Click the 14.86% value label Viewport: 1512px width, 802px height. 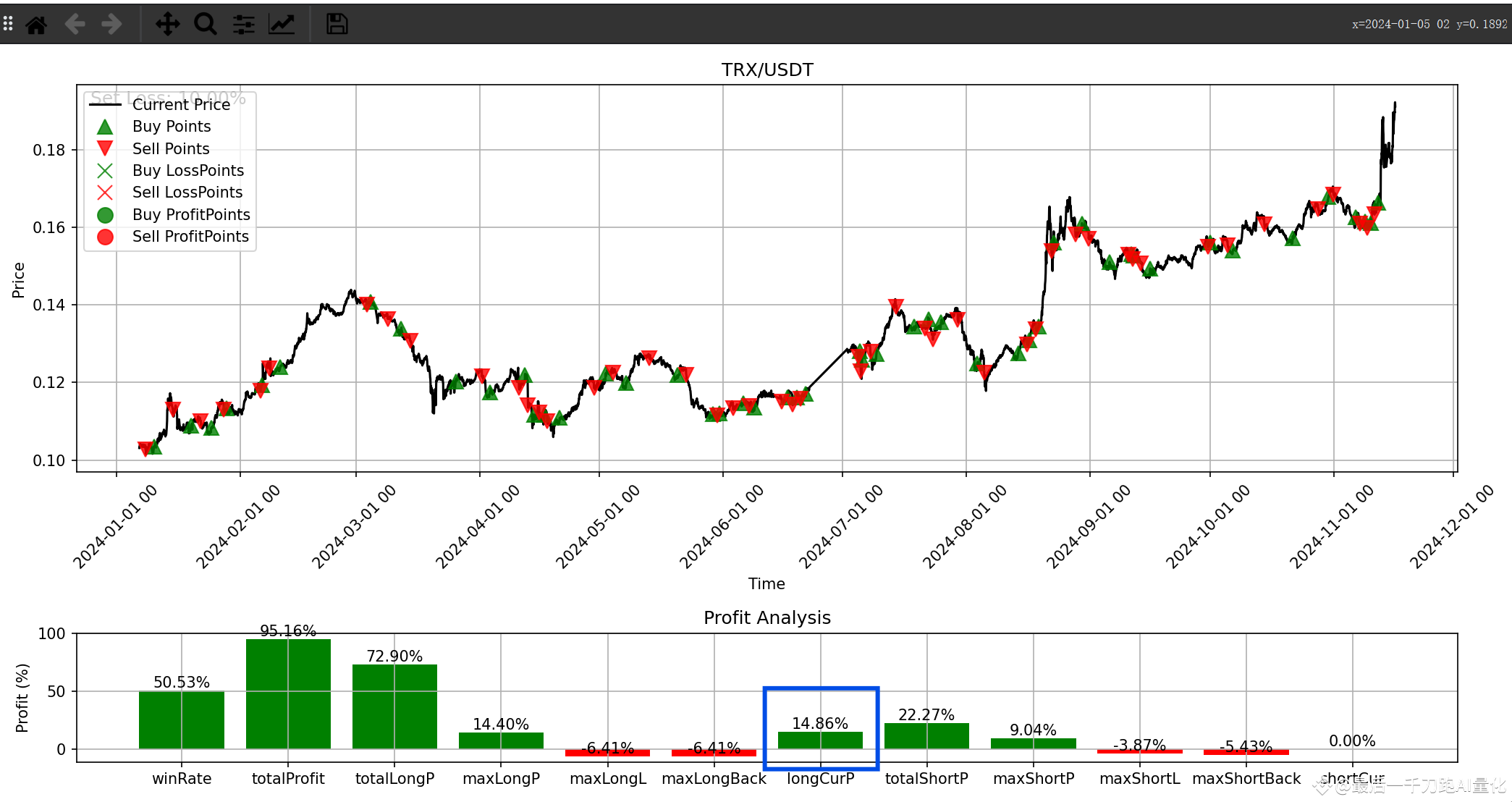[x=820, y=723]
